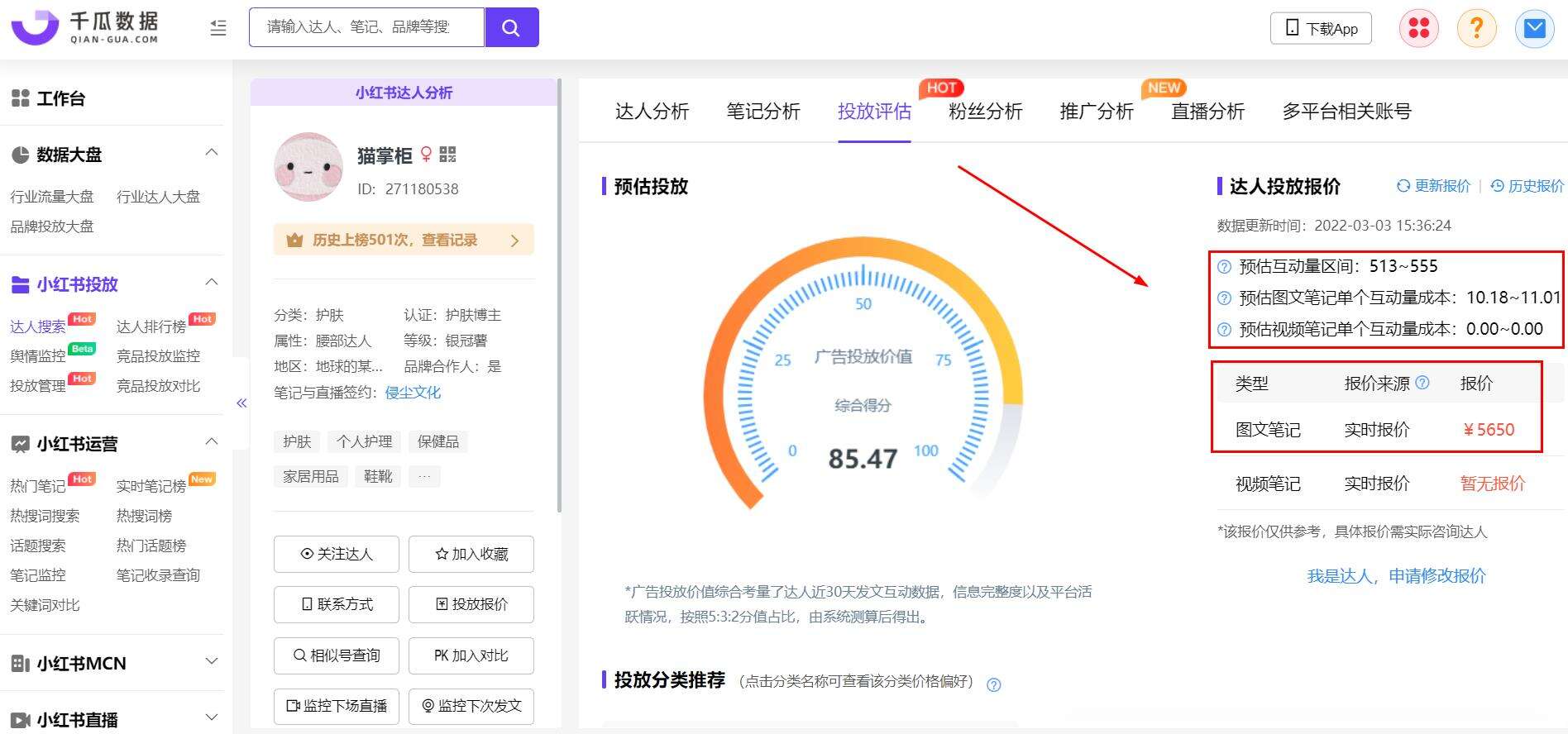1568x734 pixels.
Task: Expand the 小红书直播 section chevron
Action: 212,717
